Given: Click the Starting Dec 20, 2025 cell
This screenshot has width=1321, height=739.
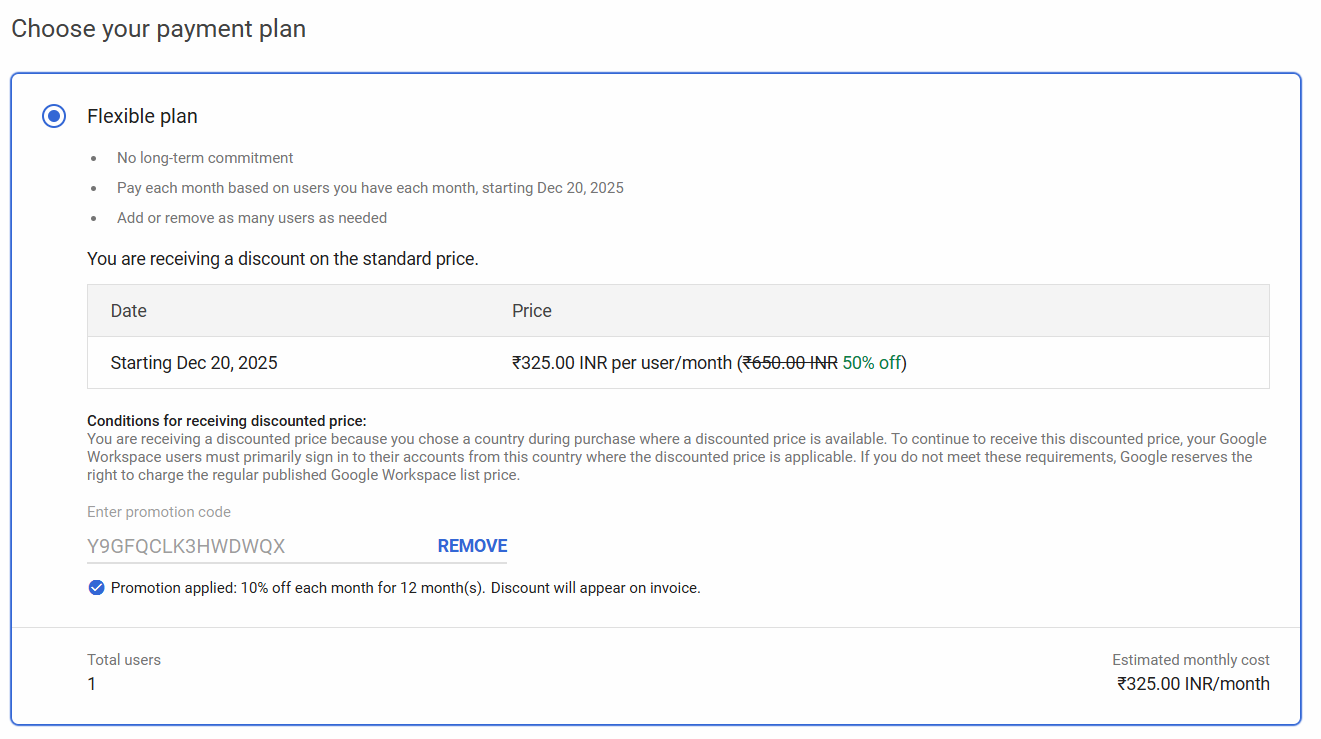Looking at the screenshot, I should 194,363.
